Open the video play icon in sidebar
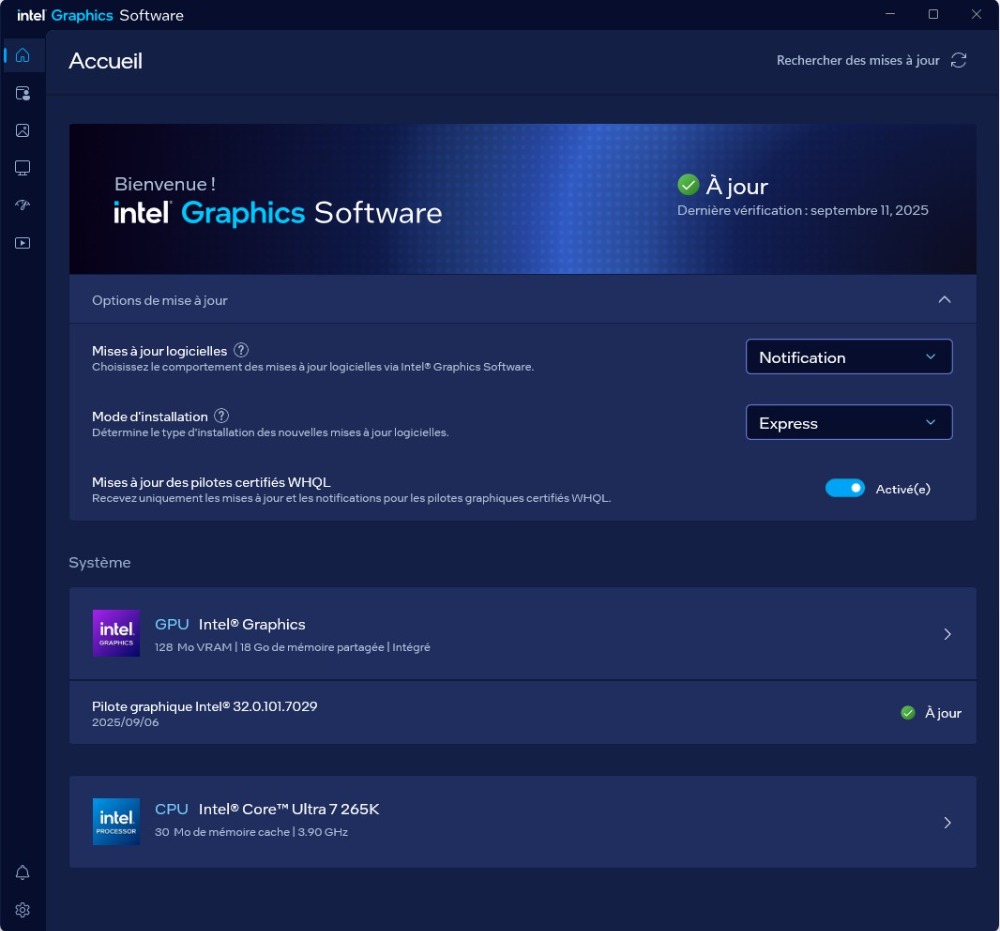The width and height of the screenshot is (1000, 931). [x=22, y=243]
